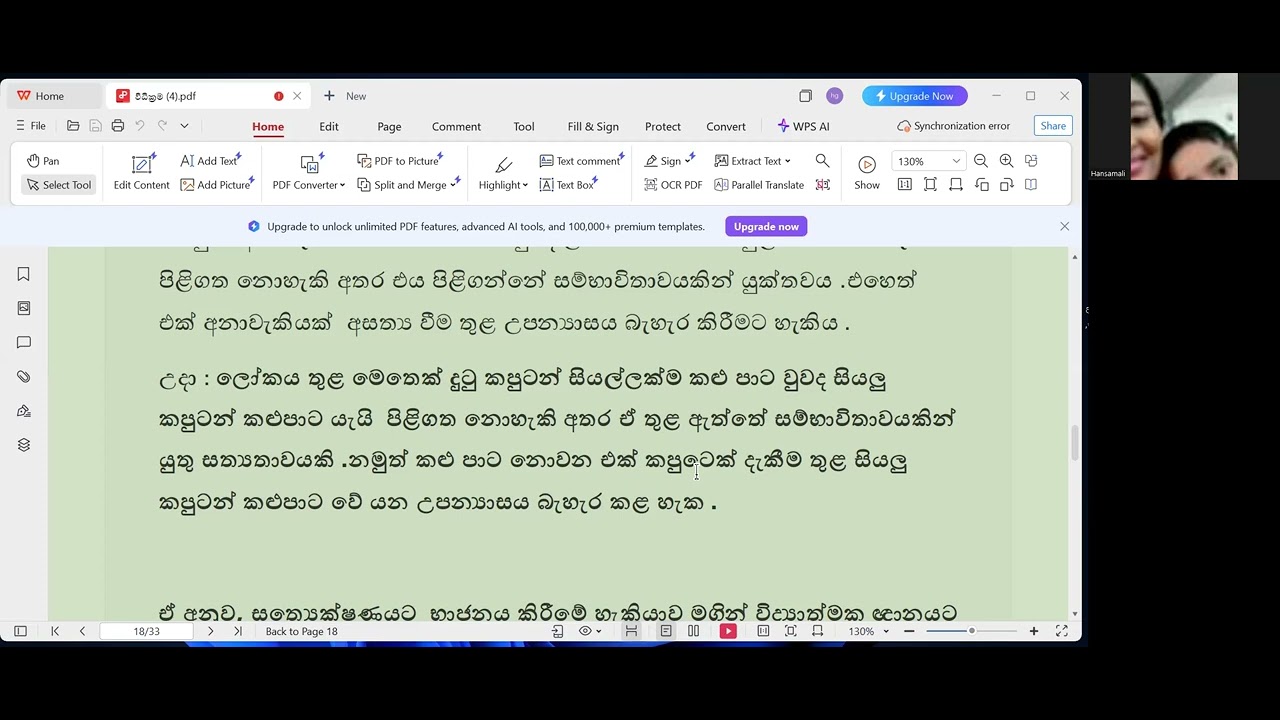Print the document
Viewport: 1280px width, 720px height.
coord(118,126)
